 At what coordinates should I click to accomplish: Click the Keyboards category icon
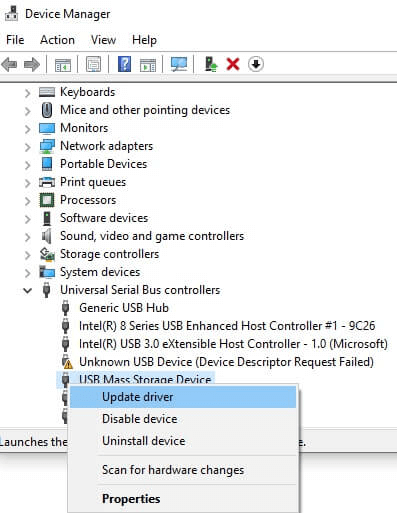click(x=47, y=92)
